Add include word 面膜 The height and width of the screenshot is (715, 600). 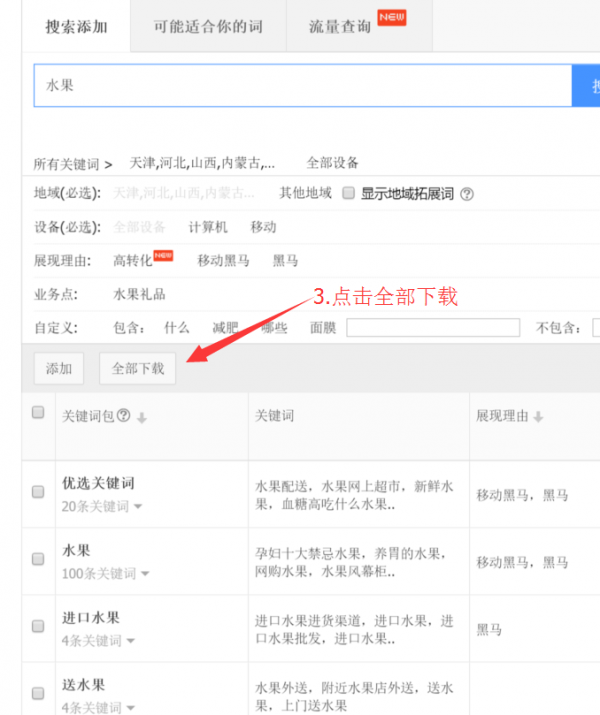tap(323, 327)
